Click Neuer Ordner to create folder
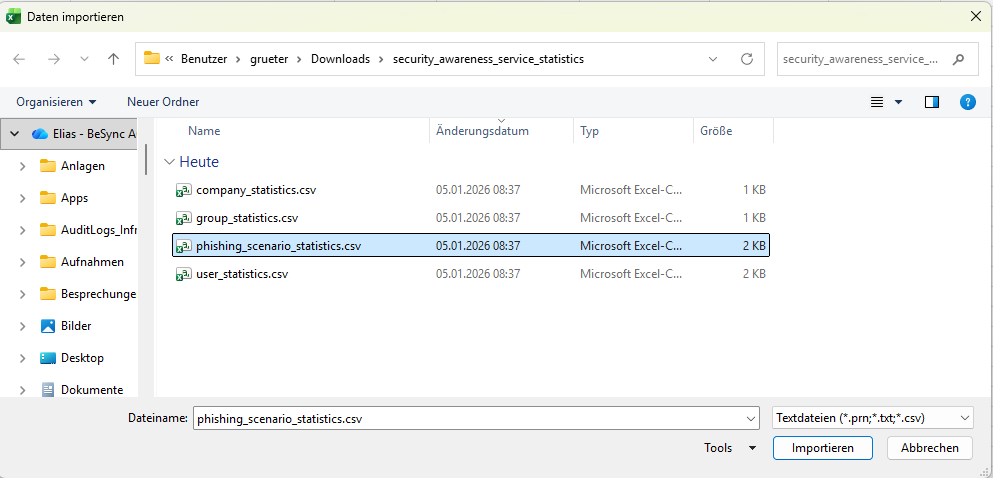Viewport: 993px width, 478px height. (x=163, y=102)
